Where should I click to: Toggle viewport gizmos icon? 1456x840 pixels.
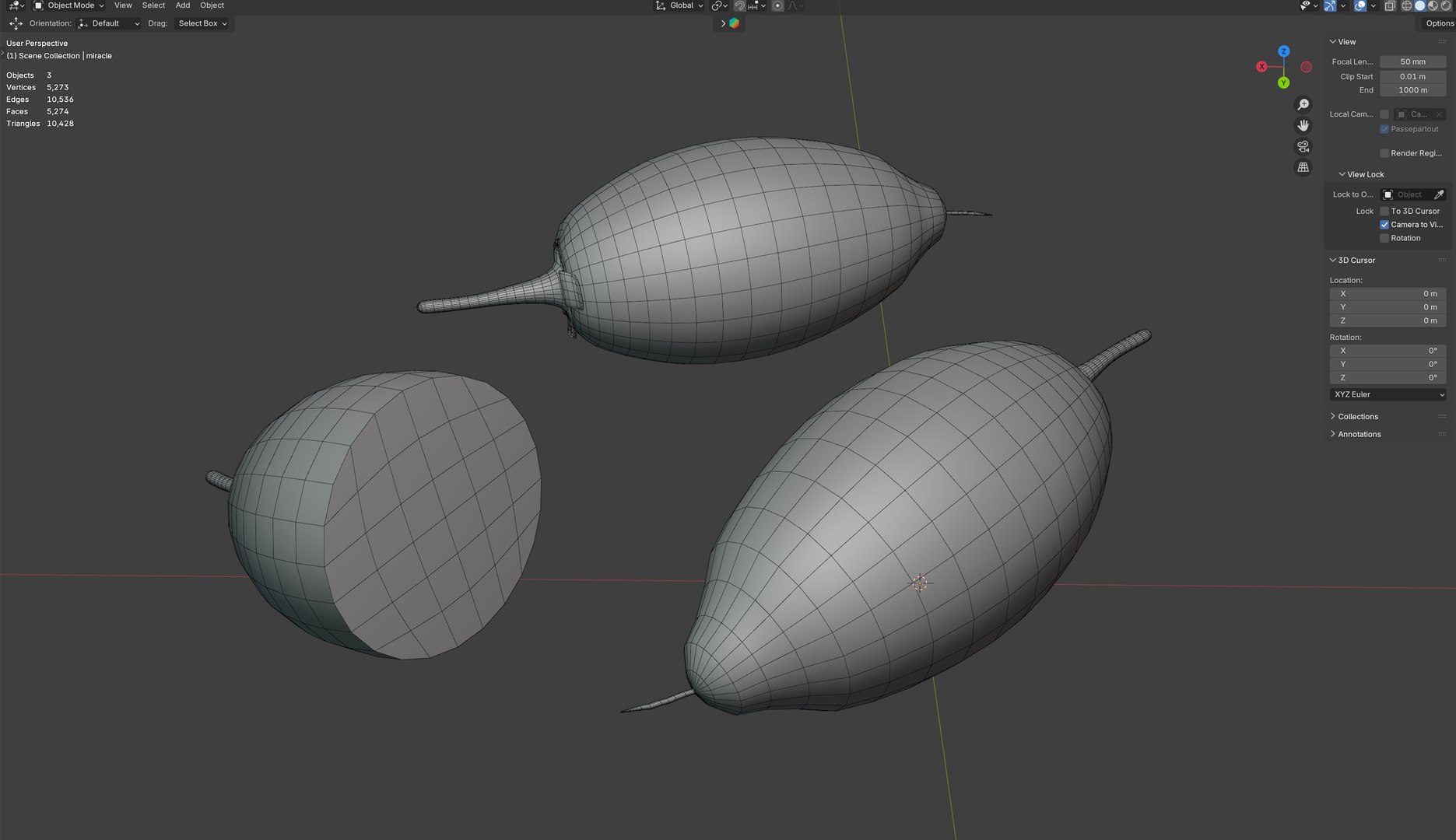[x=1330, y=5]
